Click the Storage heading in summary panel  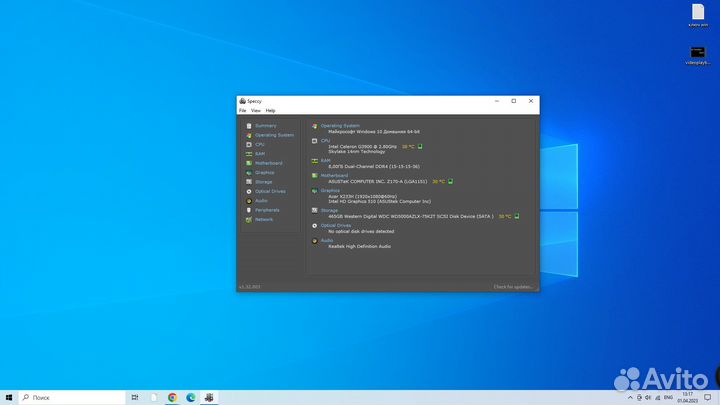click(329, 211)
